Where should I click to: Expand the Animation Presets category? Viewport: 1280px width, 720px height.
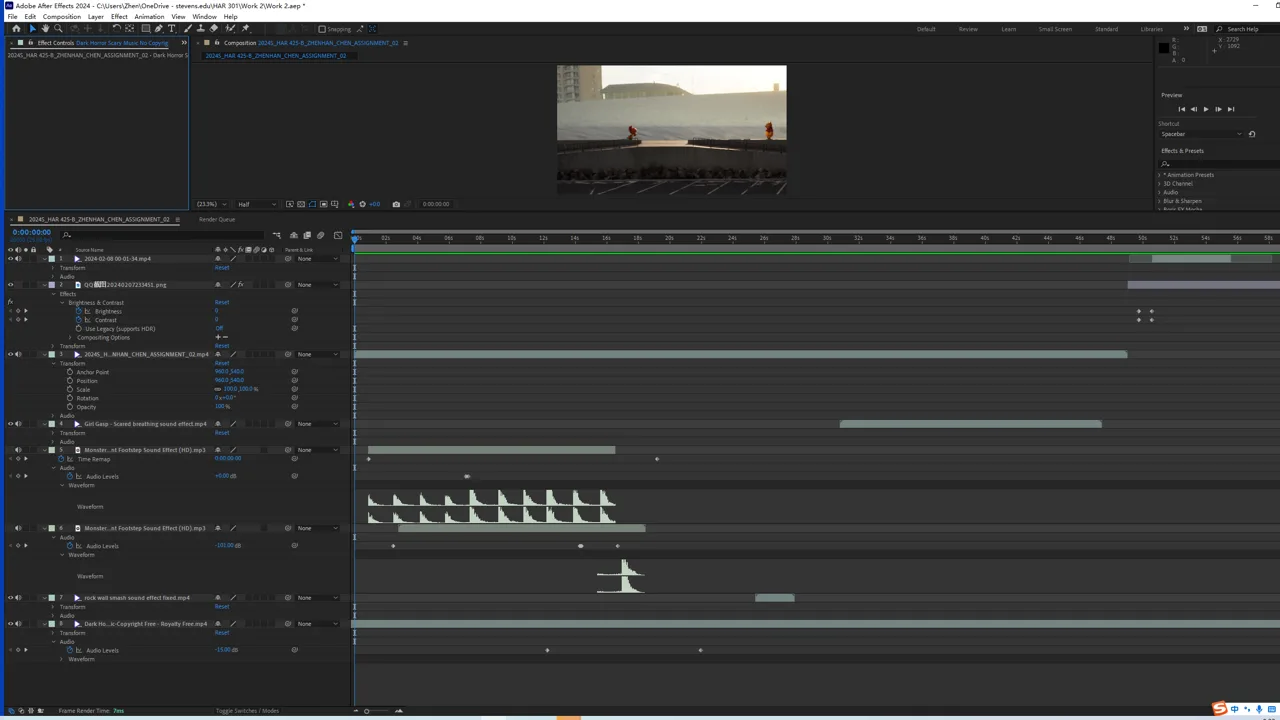[x=1160, y=175]
